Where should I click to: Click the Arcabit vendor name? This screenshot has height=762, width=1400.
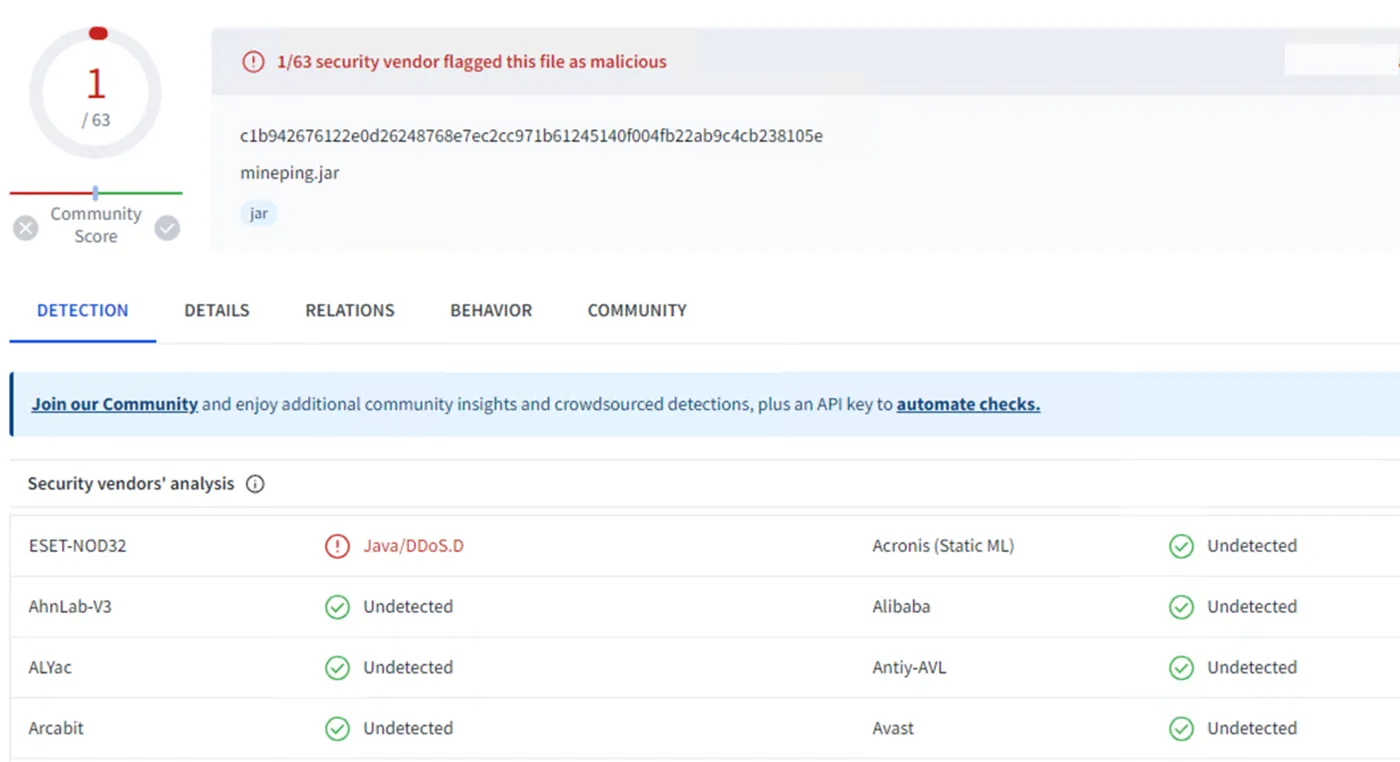(56, 729)
